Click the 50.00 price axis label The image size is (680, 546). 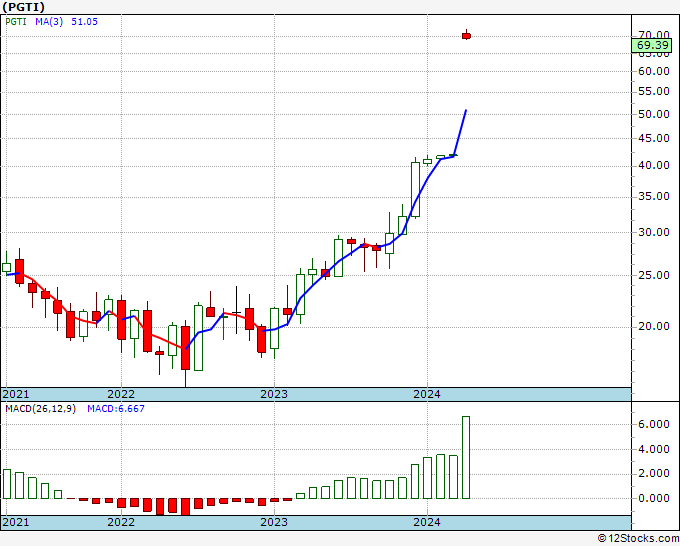pyautogui.click(x=654, y=114)
